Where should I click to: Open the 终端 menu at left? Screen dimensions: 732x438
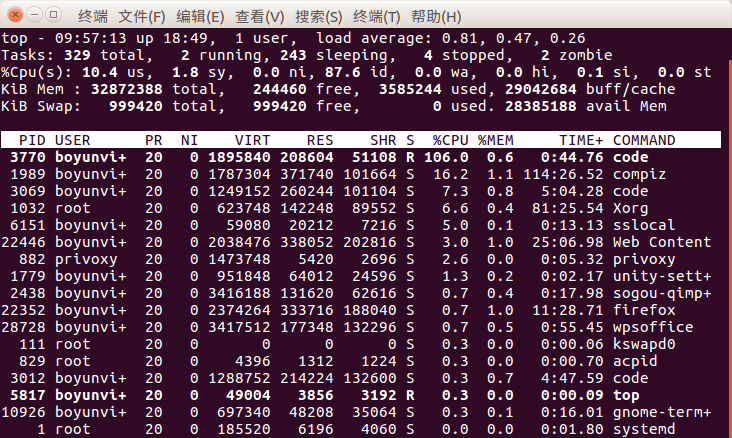(x=93, y=16)
